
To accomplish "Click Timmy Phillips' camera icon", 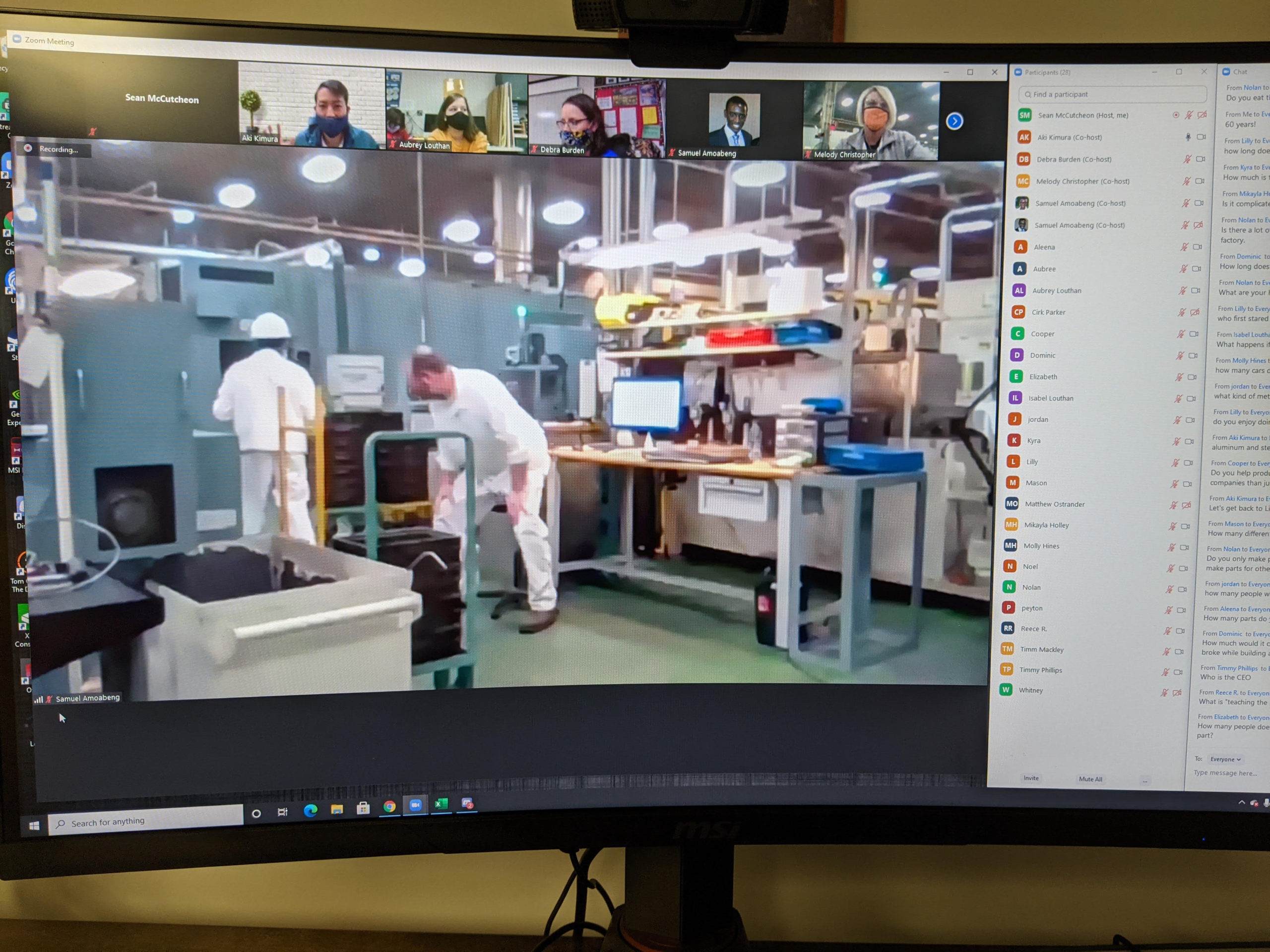I will tap(1178, 672).
